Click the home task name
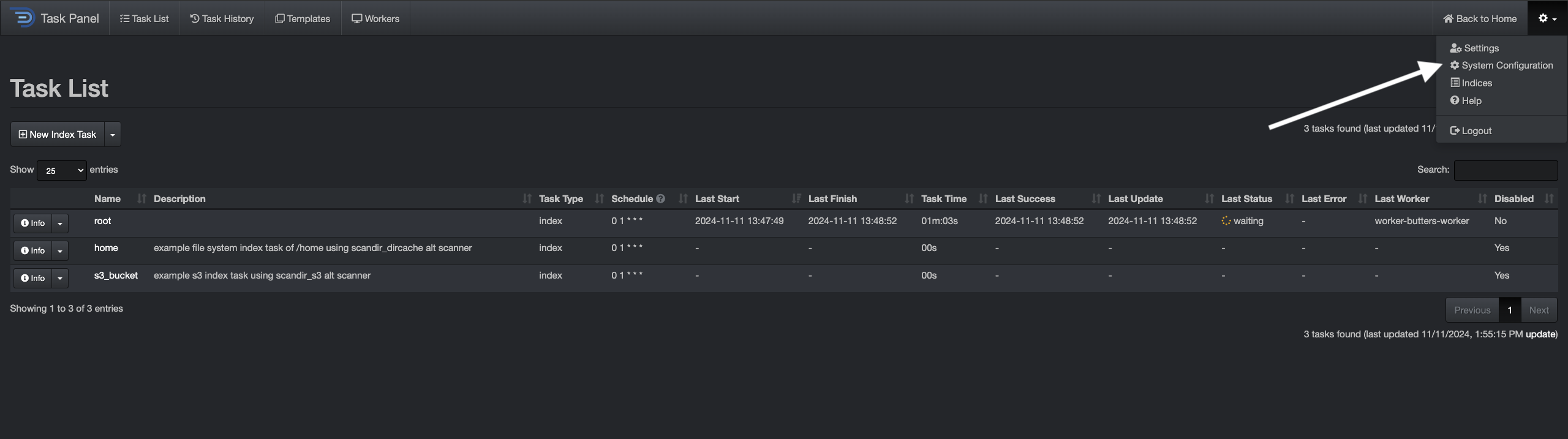Image resolution: width=1568 pixels, height=439 pixels. (106, 248)
